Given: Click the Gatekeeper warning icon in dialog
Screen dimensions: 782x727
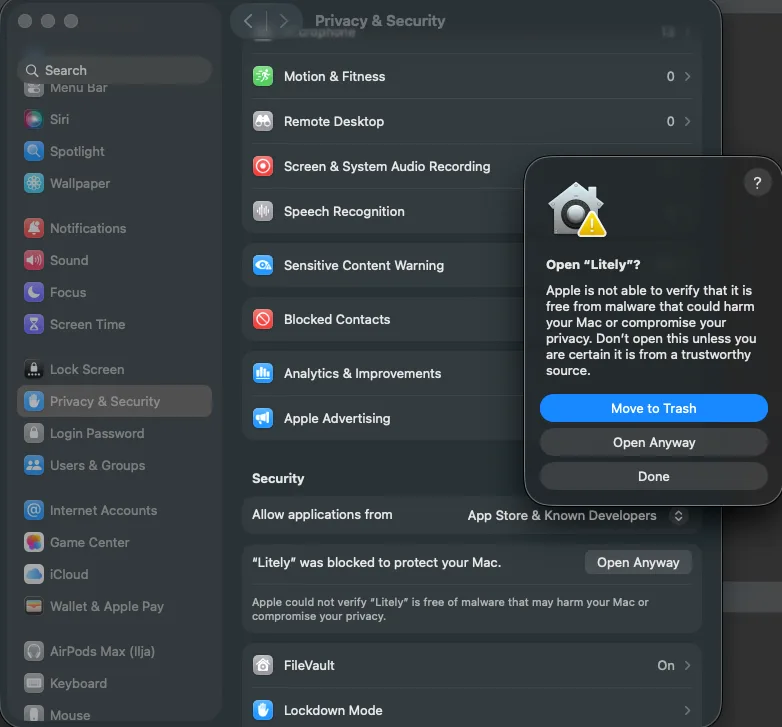Looking at the screenshot, I should [x=577, y=209].
